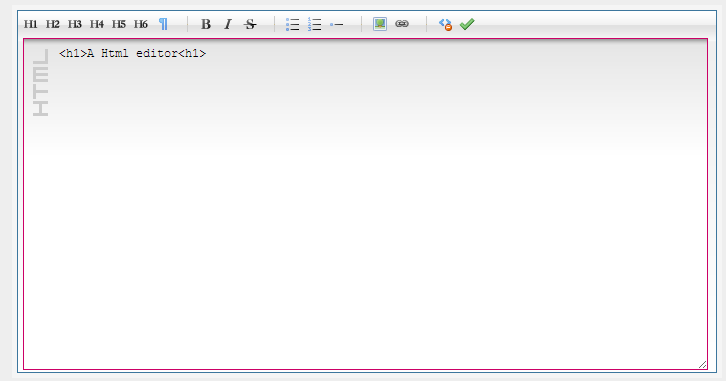Insert a hyperlink

tap(402, 24)
